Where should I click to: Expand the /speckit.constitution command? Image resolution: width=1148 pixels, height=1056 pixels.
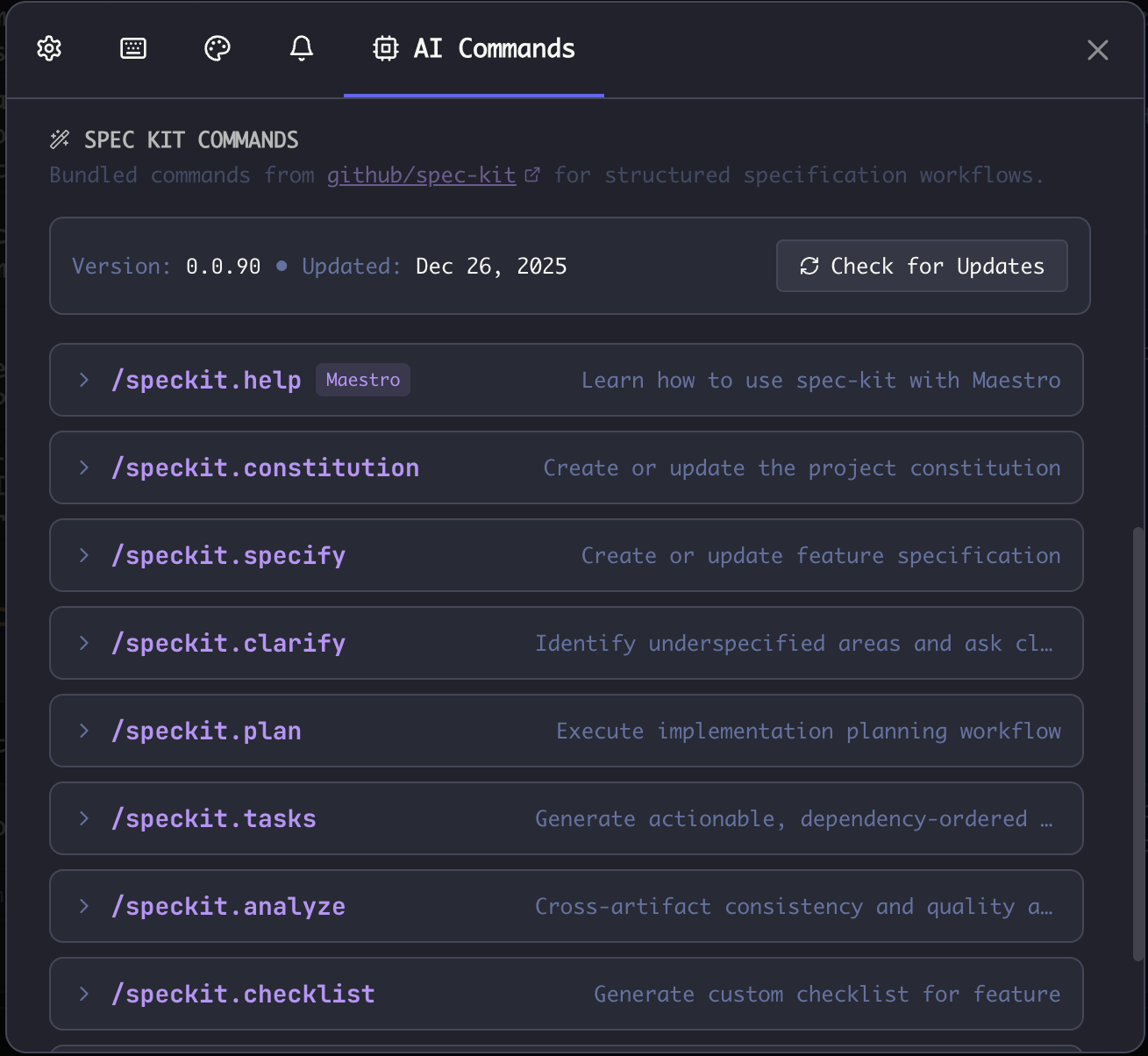click(x=83, y=467)
